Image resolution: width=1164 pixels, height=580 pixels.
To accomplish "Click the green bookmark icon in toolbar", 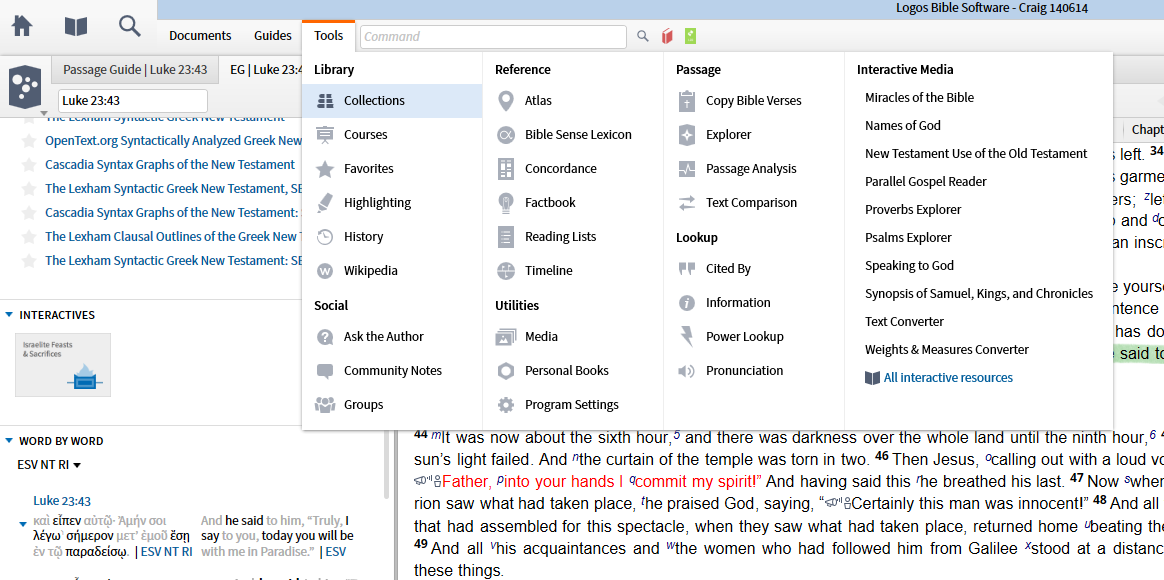I will click(x=691, y=36).
